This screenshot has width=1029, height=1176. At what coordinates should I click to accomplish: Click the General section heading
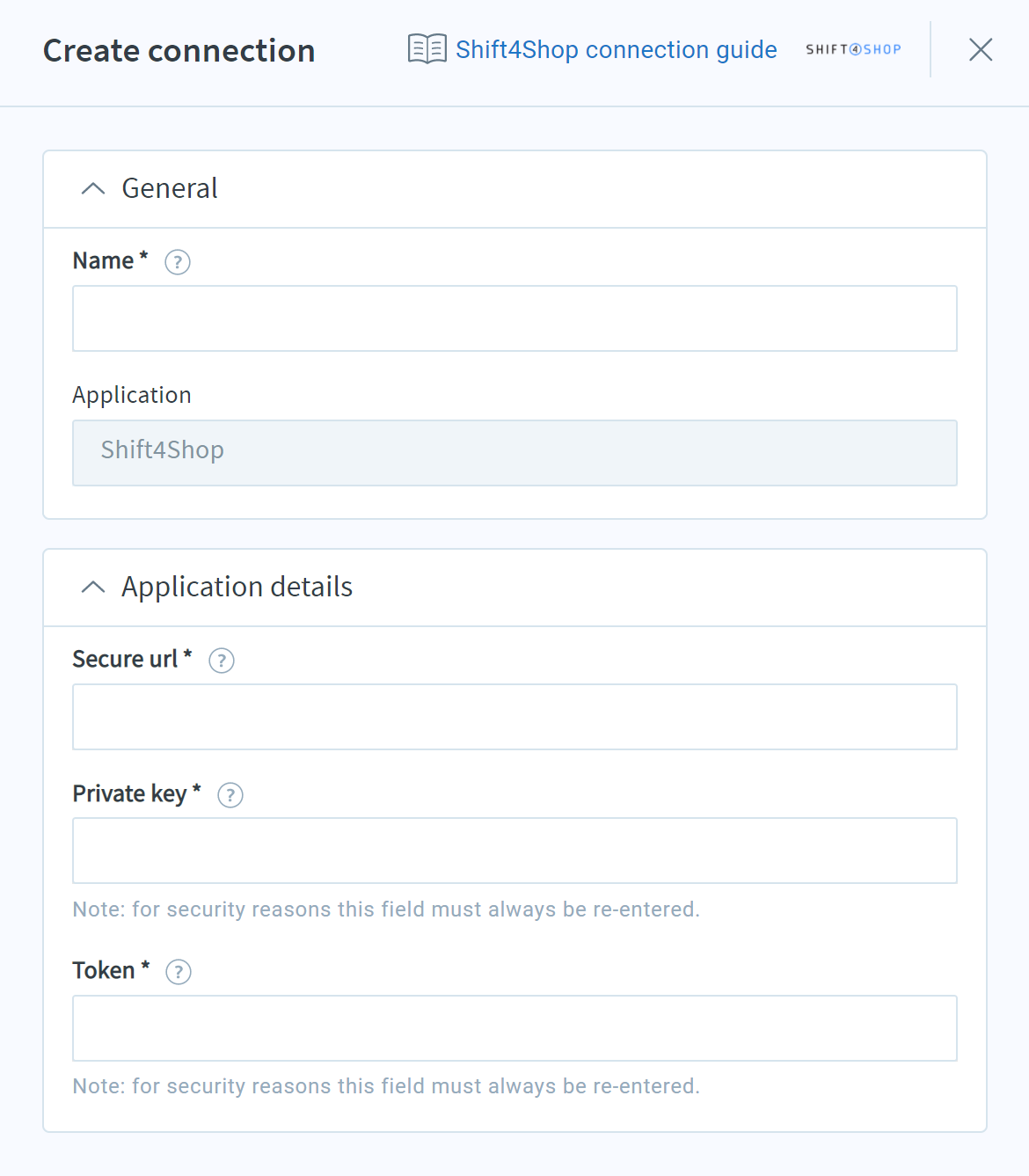coord(170,188)
